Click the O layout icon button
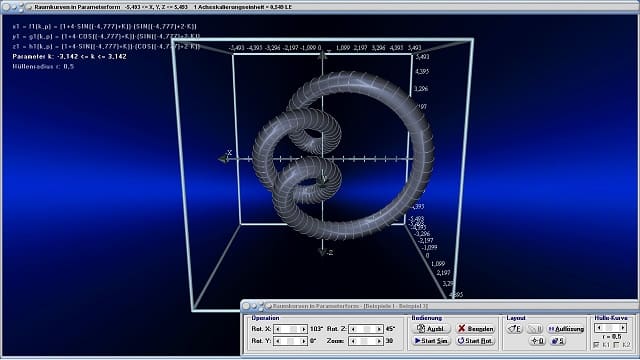The width and height of the screenshot is (640, 360). 538,341
